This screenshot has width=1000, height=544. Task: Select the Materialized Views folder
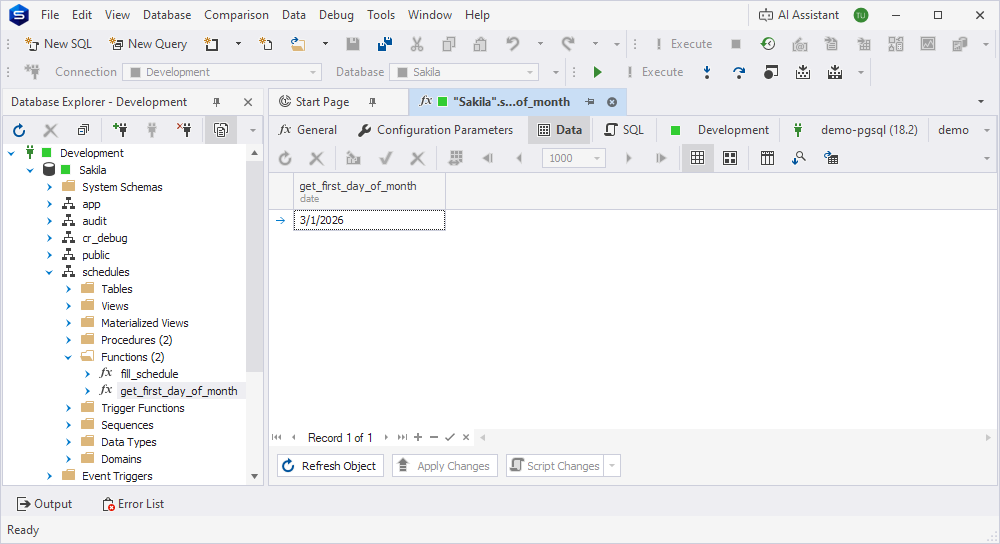(144, 323)
